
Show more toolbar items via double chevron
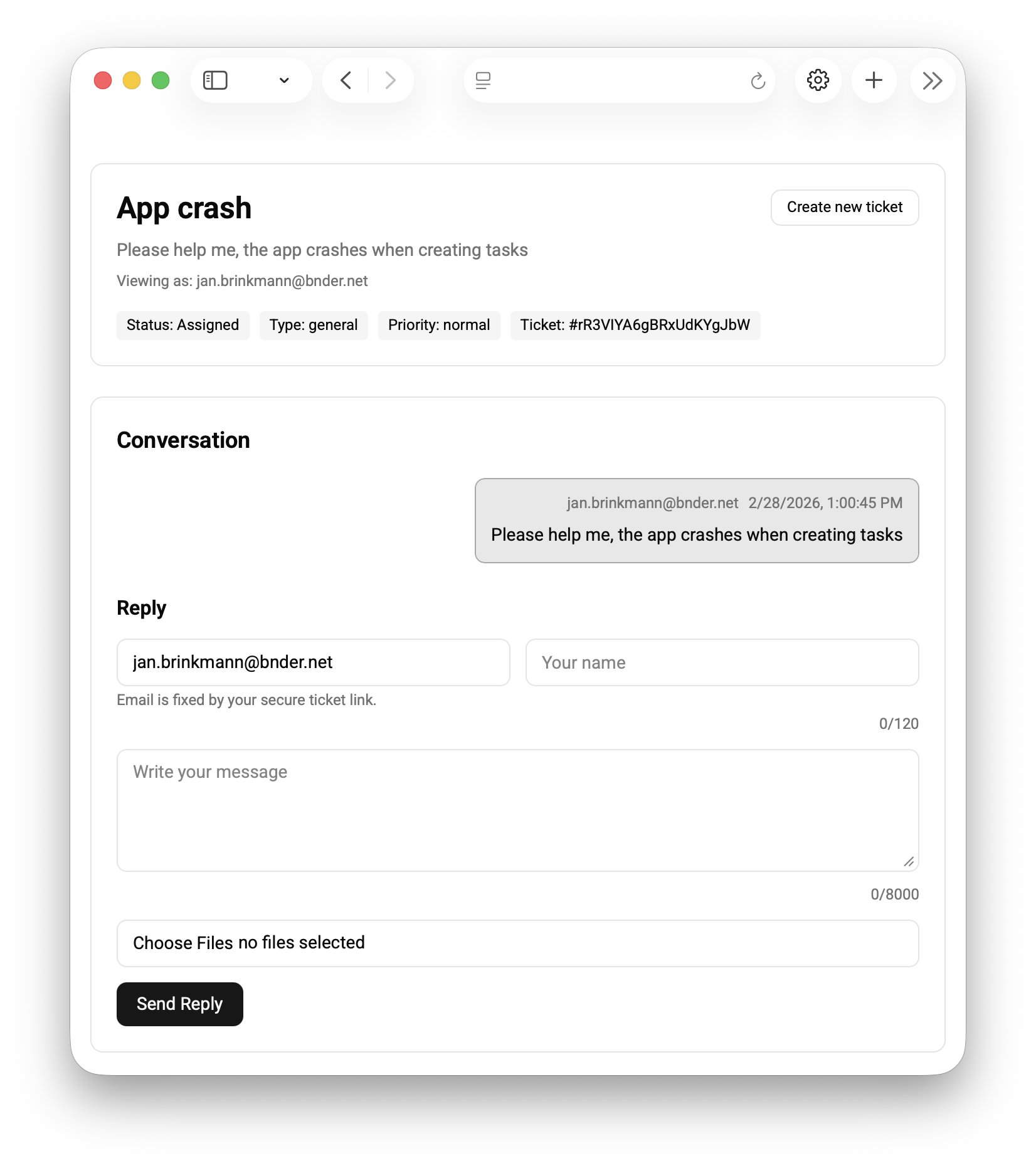pos(933,80)
